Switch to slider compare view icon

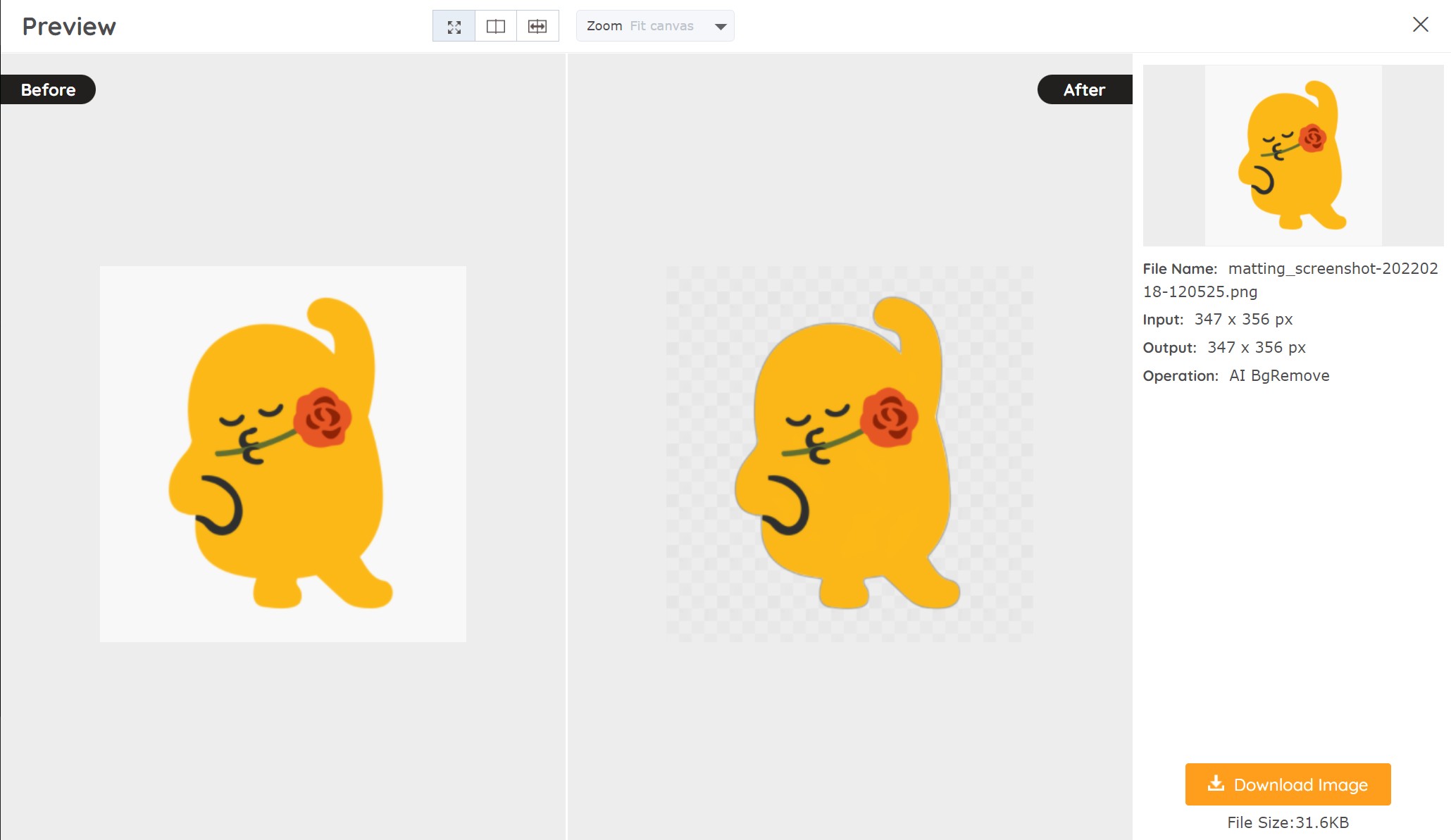coord(537,26)
